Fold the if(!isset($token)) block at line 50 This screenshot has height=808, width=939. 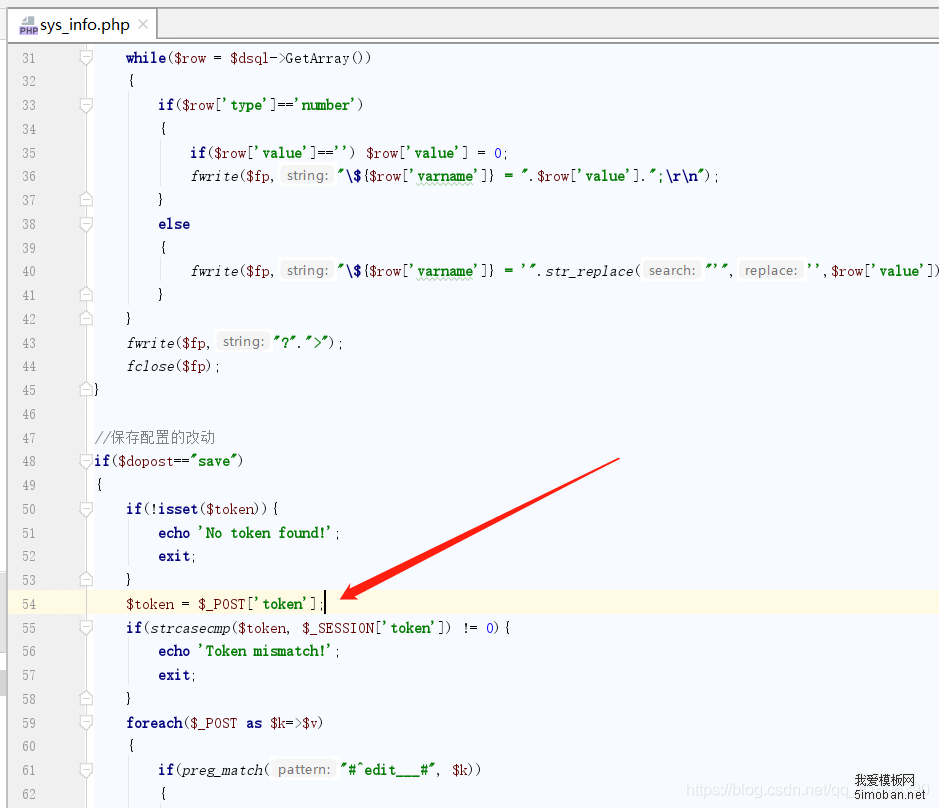click(x=87, y=509)
